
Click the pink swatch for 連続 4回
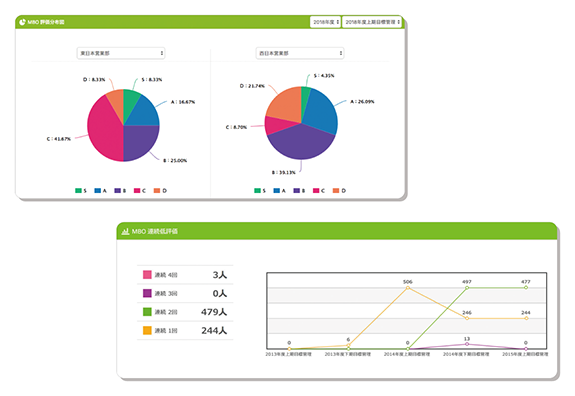click(x=147, y=275)
